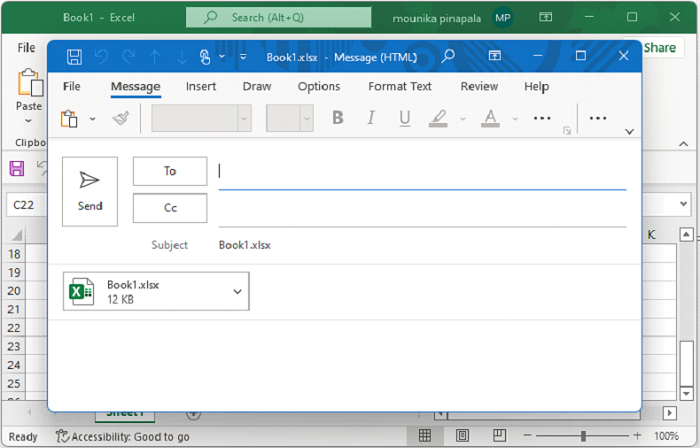This screenshot has height=448, width=700.
Task: Click the Subject field with Book1.xlsx
Action: pyautogui.click(x=422, y=245)
